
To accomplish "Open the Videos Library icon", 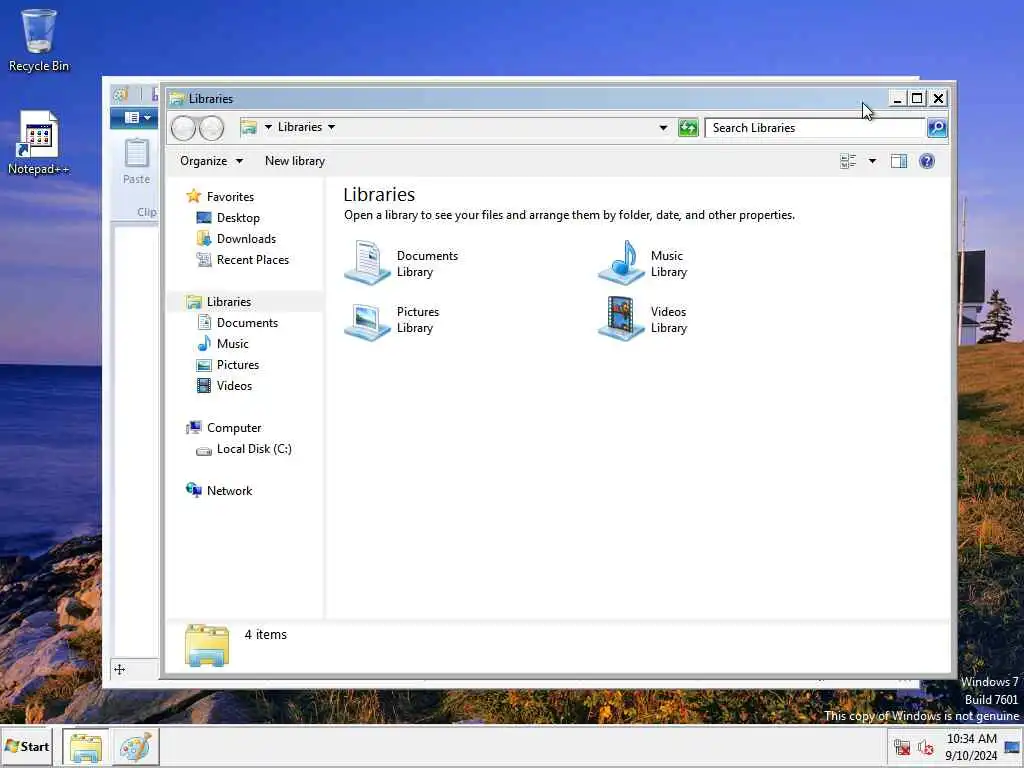I will pos(621,319).
